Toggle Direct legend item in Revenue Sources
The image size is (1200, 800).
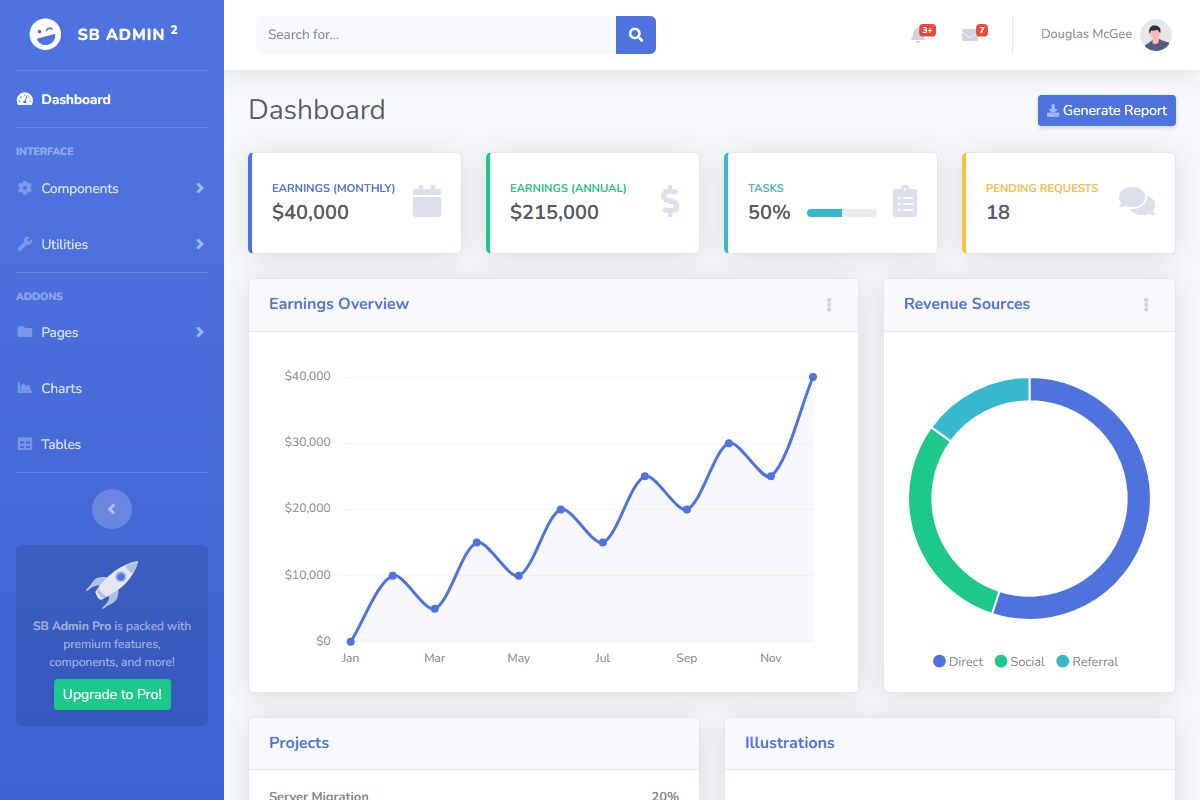[958, 662]
